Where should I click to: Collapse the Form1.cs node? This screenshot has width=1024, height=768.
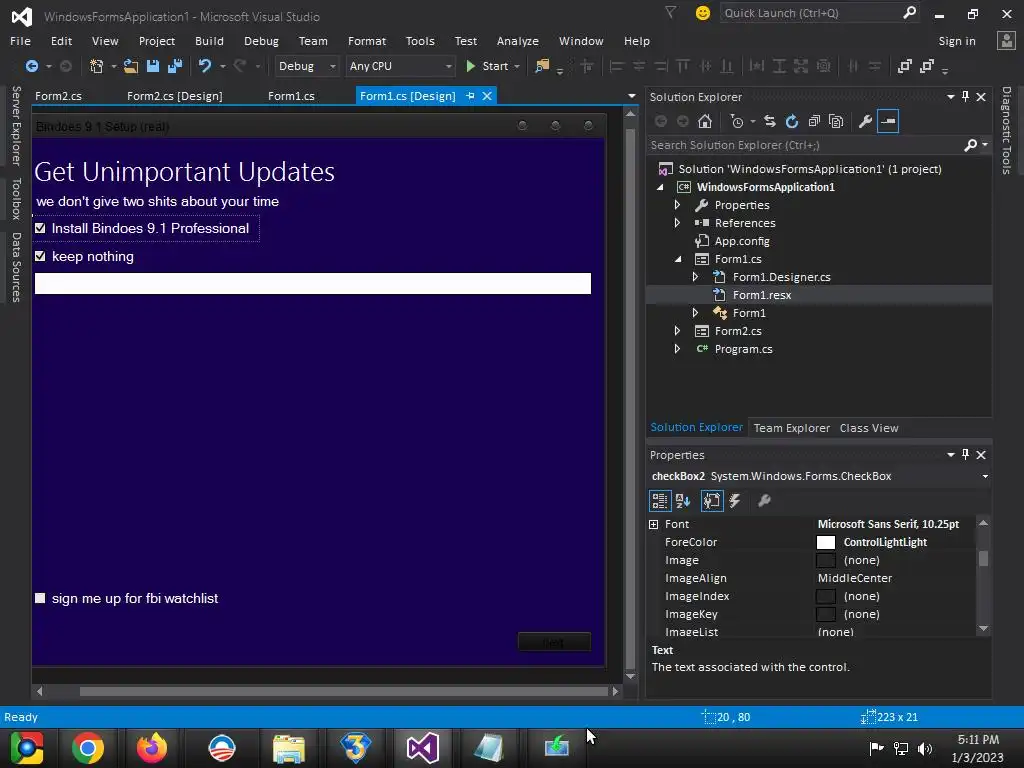point(678,259)
